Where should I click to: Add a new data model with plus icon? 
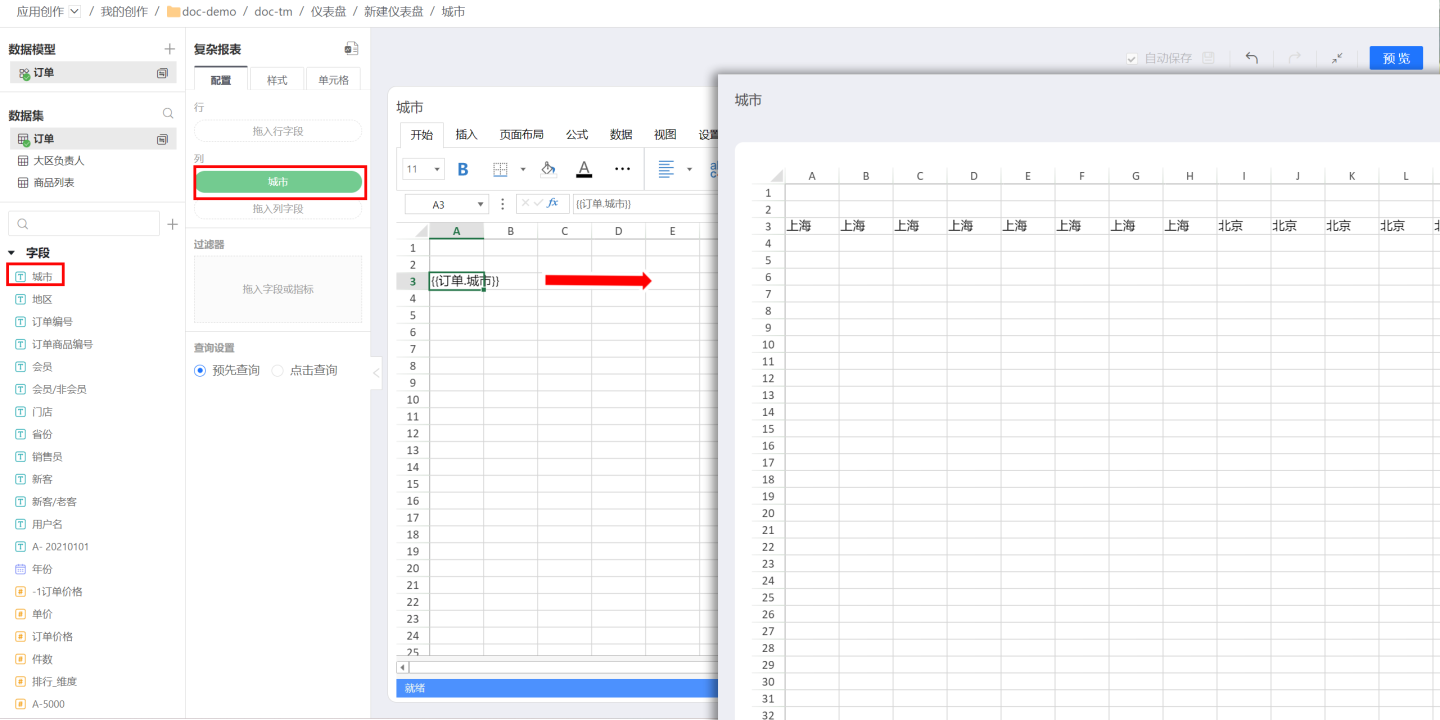pos(169,49)
